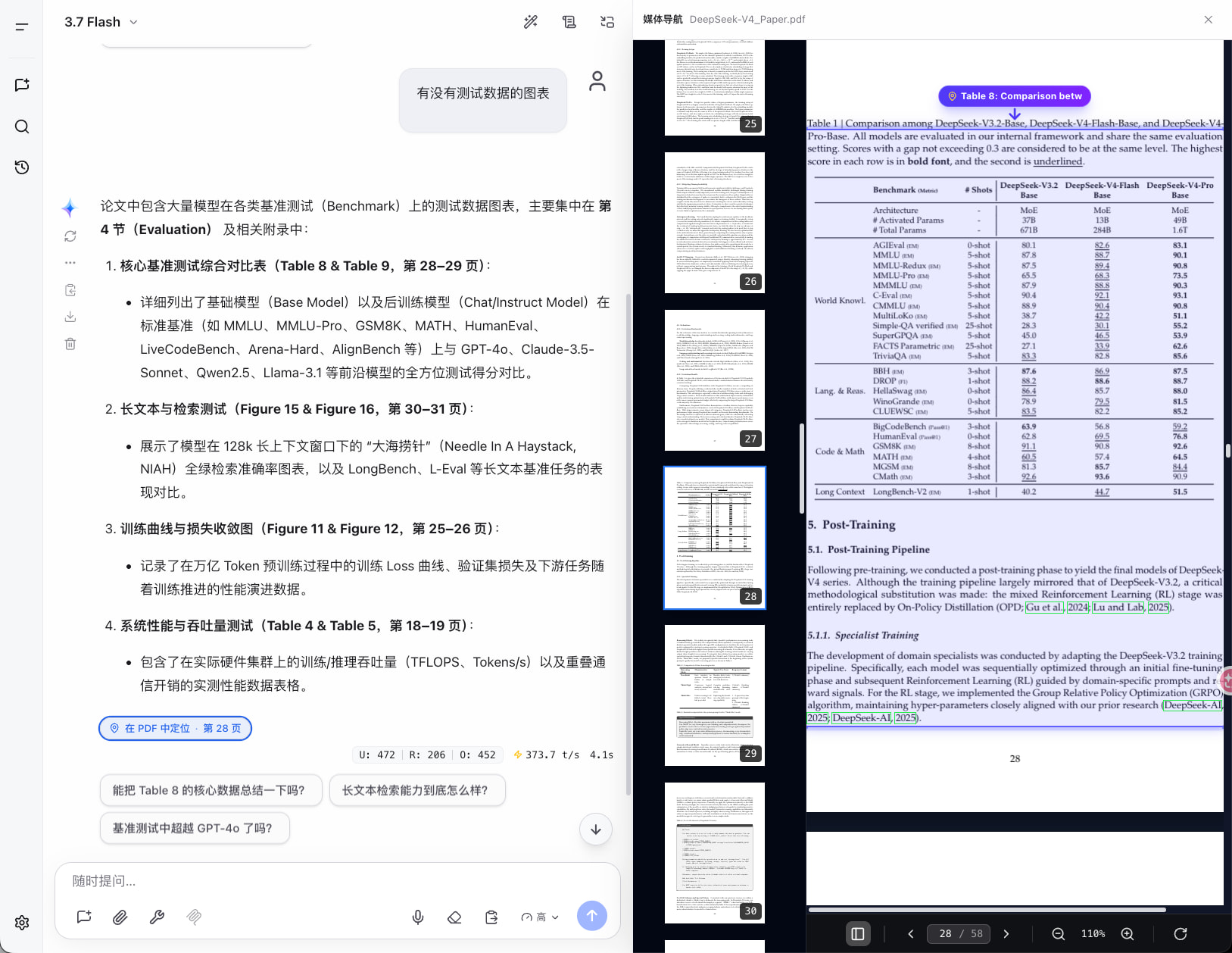Select the page 28 thumbnail
Screen dimensions: 1232x953
tap(715, 538)
